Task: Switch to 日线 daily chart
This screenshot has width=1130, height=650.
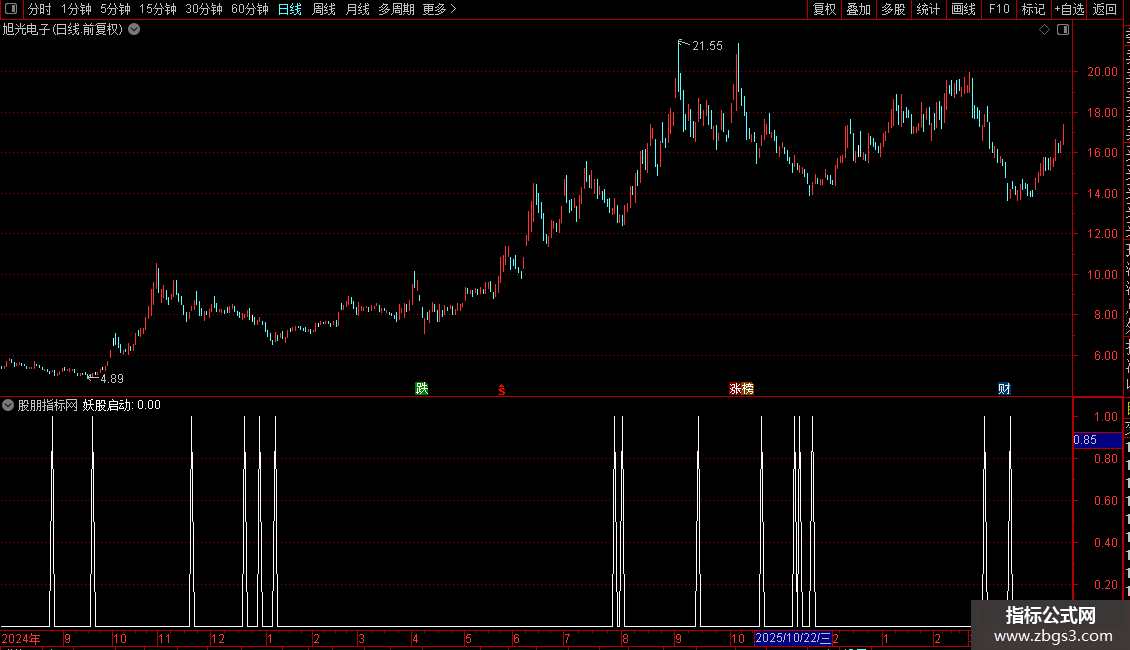Action: pos(290,9)
